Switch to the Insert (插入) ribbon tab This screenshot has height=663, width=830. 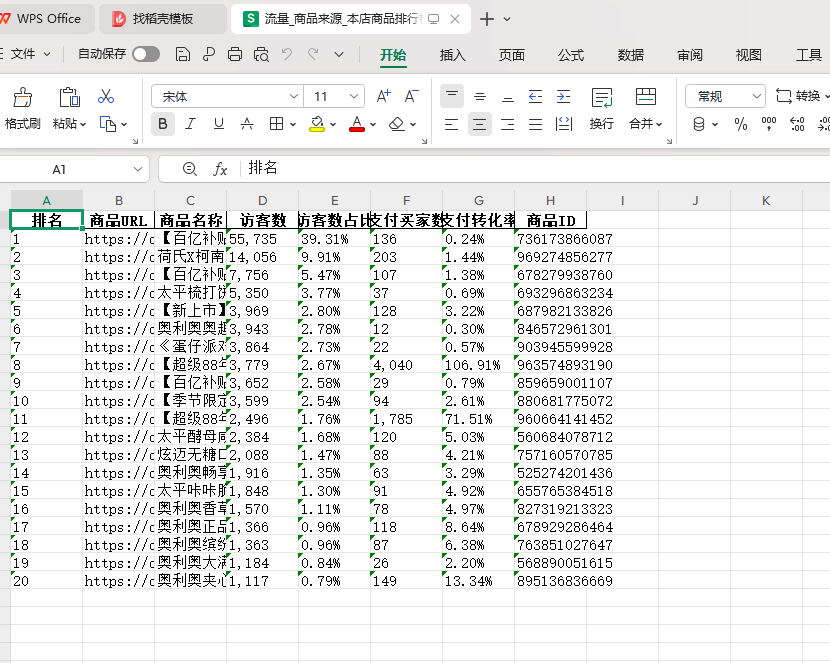[x=453, y=55]
